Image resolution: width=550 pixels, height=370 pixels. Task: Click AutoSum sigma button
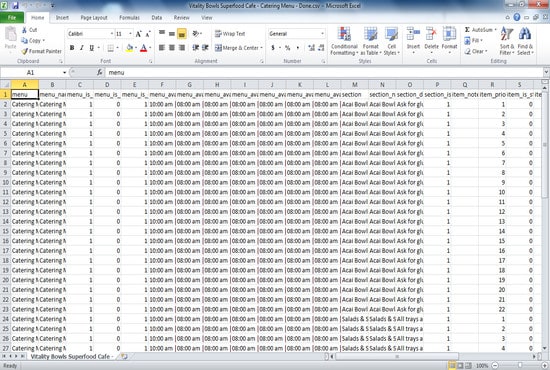[x=478, y=30]
